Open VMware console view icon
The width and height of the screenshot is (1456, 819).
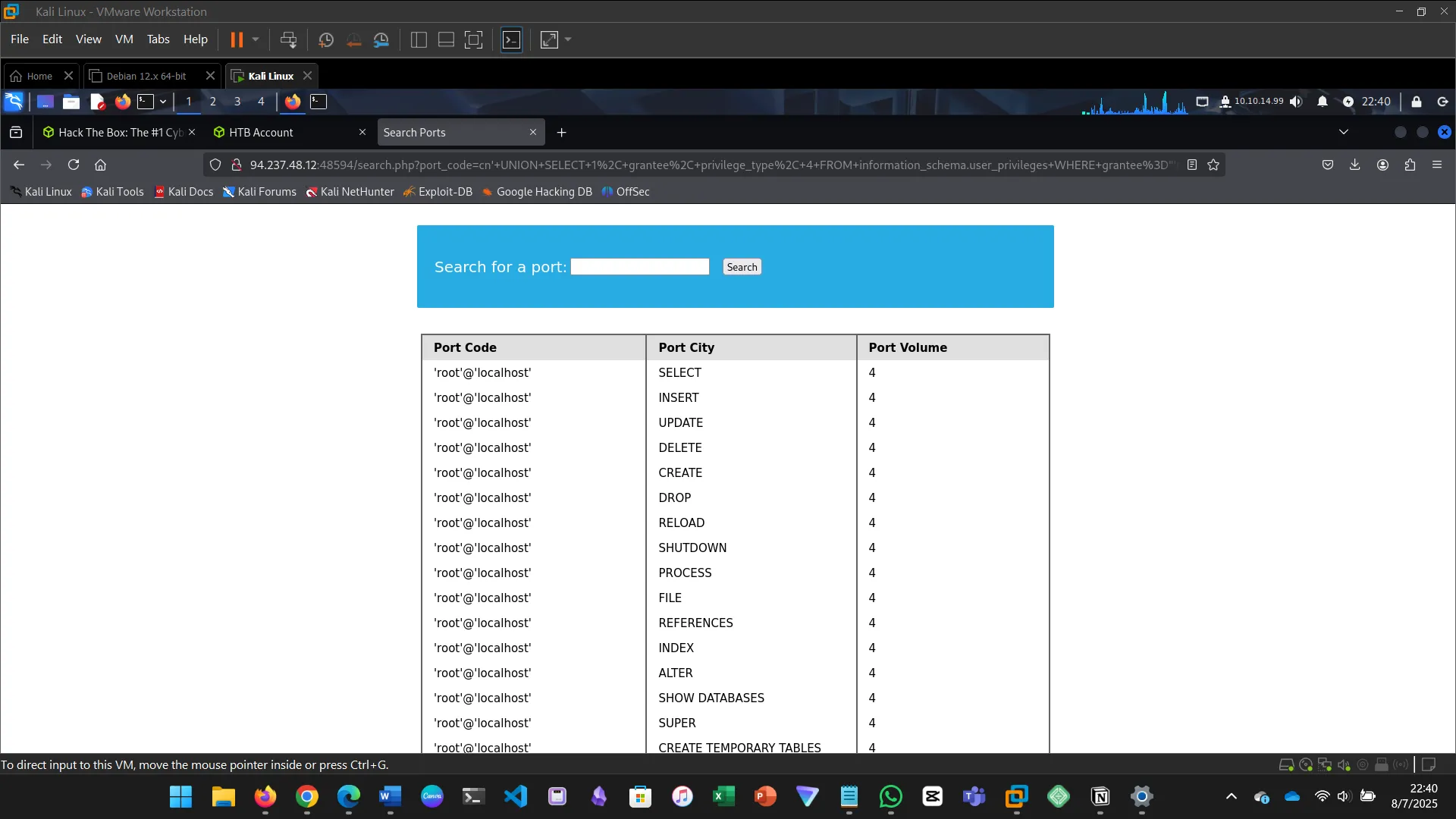click(512, 39)
